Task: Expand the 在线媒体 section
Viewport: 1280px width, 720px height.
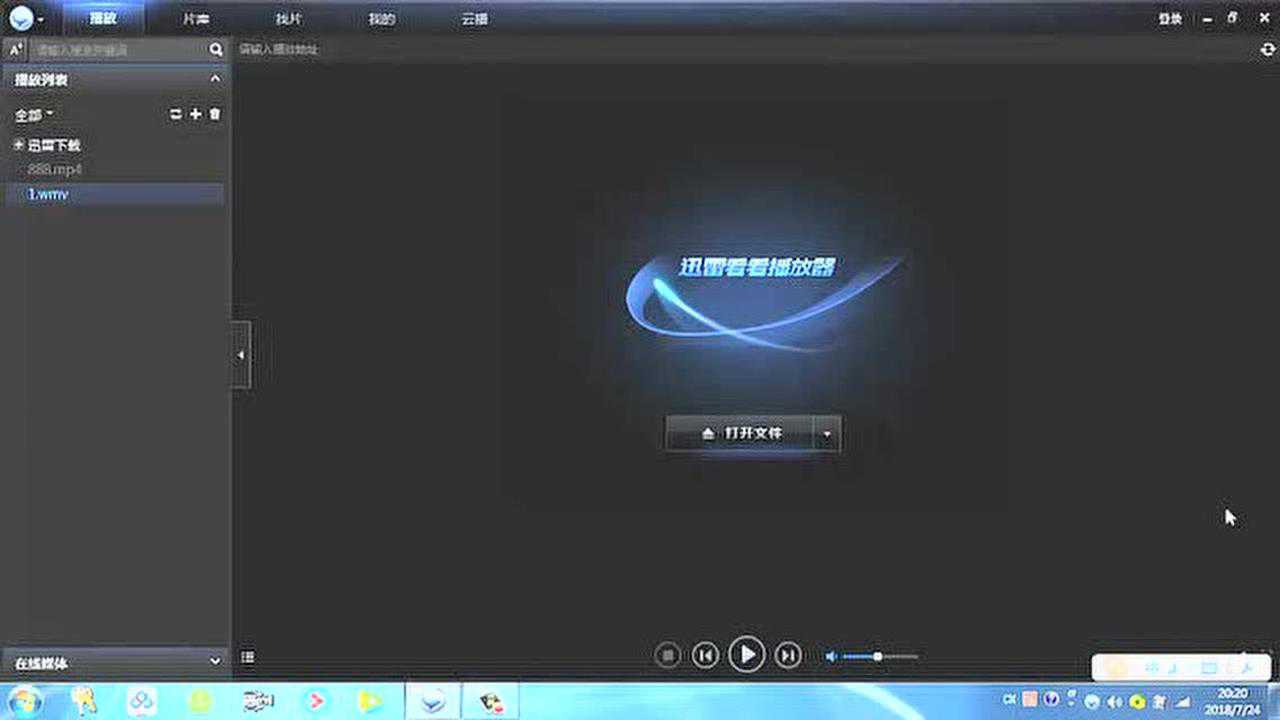Action: point(215,662)
